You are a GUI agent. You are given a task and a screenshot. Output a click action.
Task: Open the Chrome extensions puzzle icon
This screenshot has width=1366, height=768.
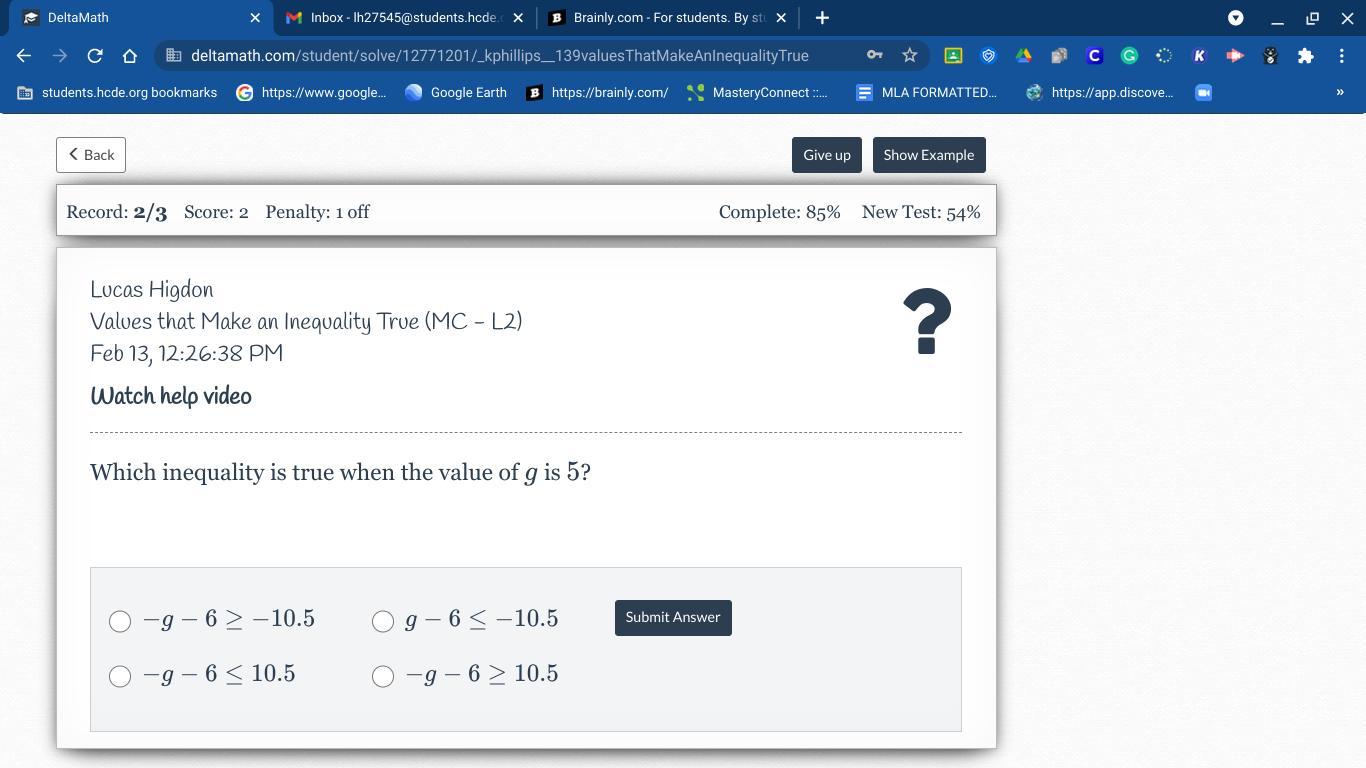coord(1305,56)
